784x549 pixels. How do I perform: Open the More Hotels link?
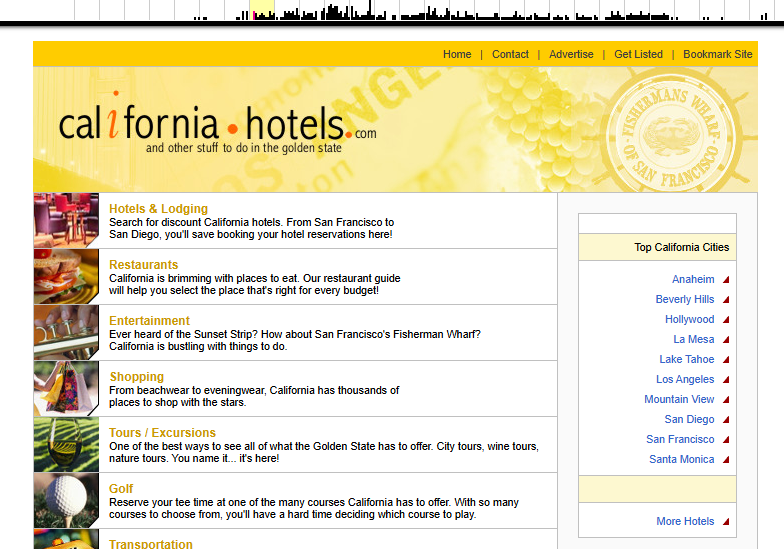[685, 521]
